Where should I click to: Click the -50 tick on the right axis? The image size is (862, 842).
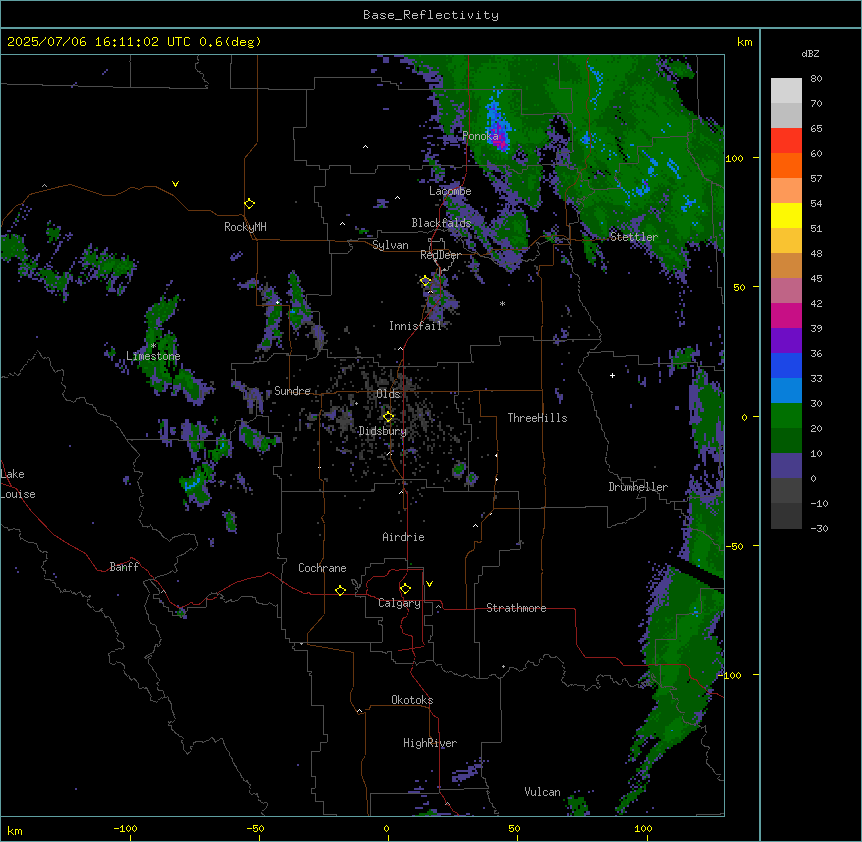pos(734,546)
